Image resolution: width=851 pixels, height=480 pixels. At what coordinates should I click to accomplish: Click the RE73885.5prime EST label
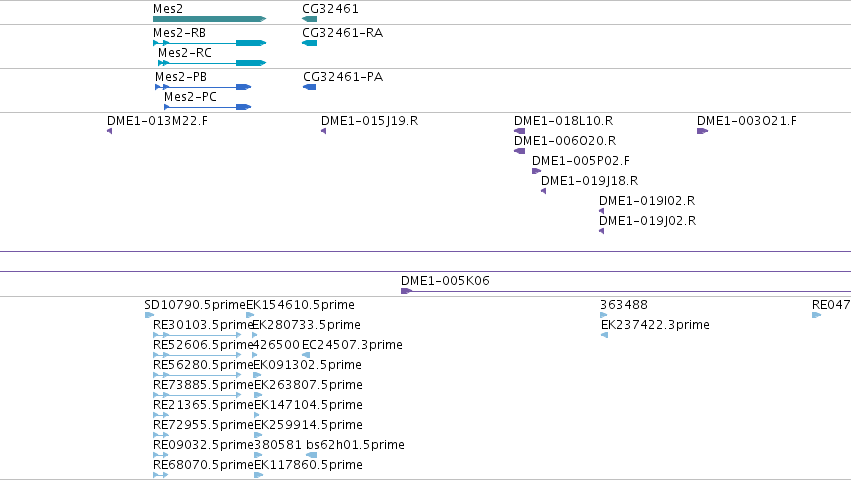(x=204, y=385)
